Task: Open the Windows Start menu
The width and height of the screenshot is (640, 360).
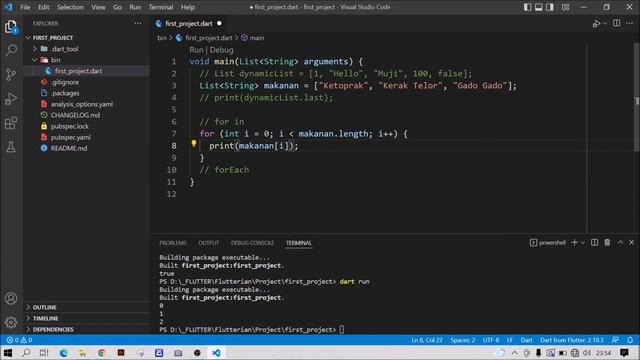Action: [x=8, y=353]
